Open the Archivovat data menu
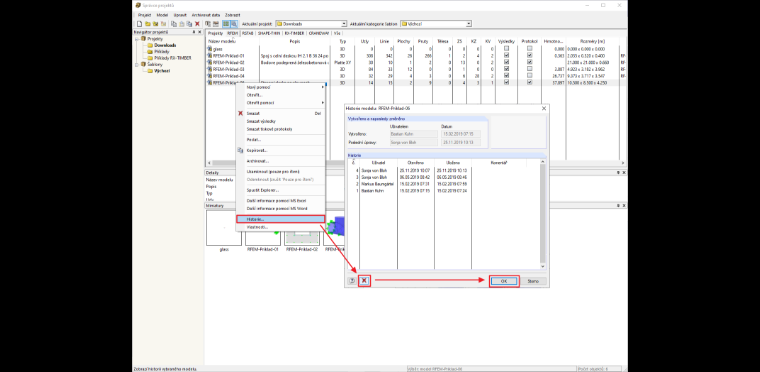760x372 pixels. (206, 15)
